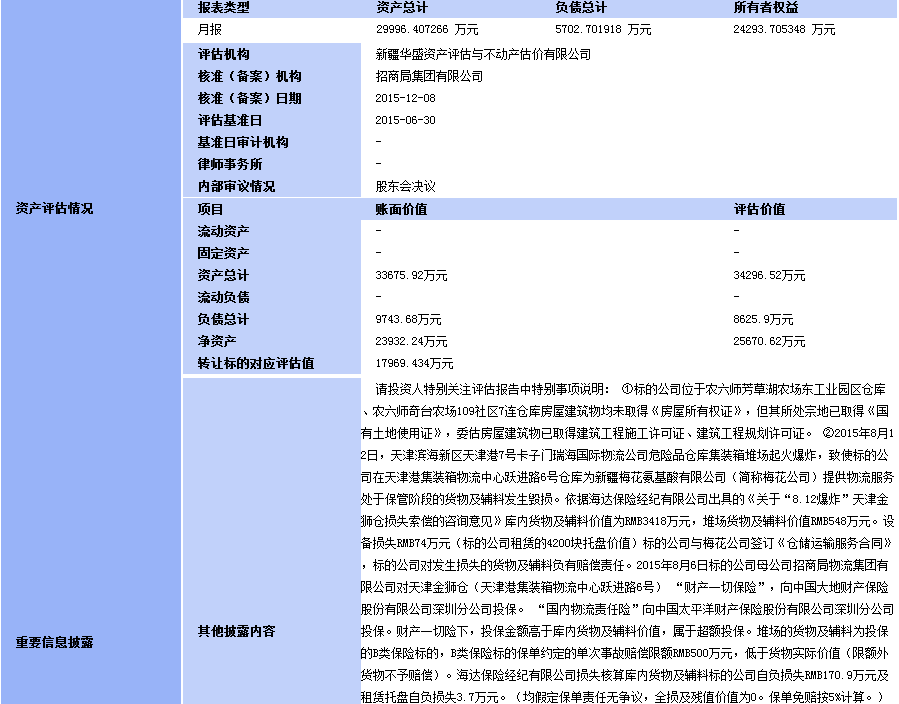Viewport: 899px width, 704px height.
Task: Click the 所有者权益 column header
Action: click(767, 8)
